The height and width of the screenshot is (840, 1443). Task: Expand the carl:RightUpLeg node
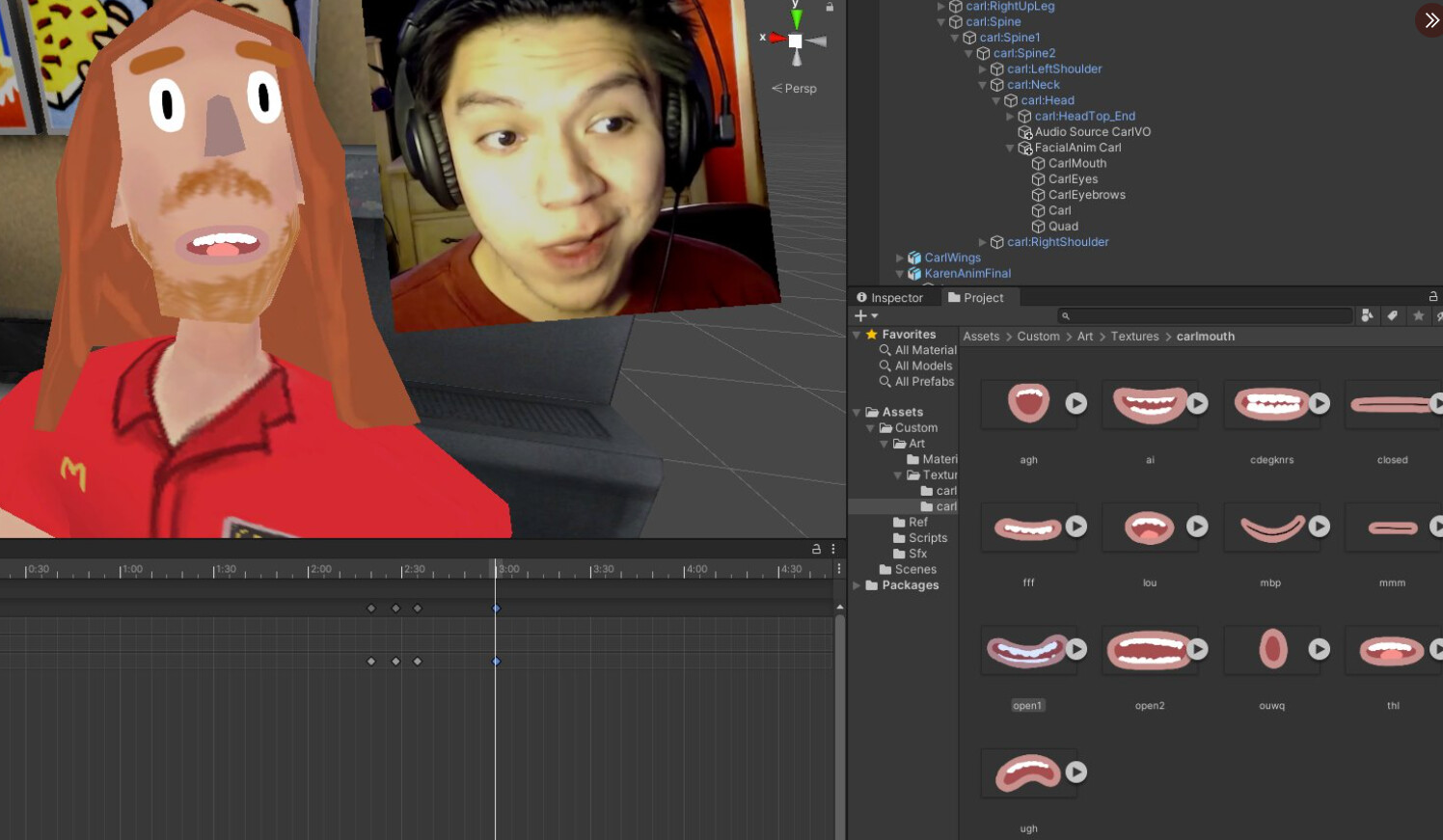click(941, 6)
